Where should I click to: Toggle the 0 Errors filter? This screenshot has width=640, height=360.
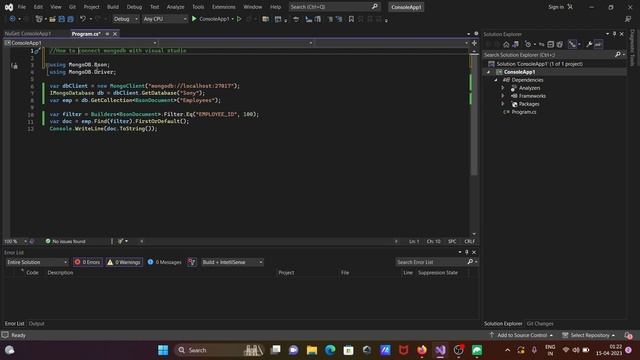click(x=88, y=262)
